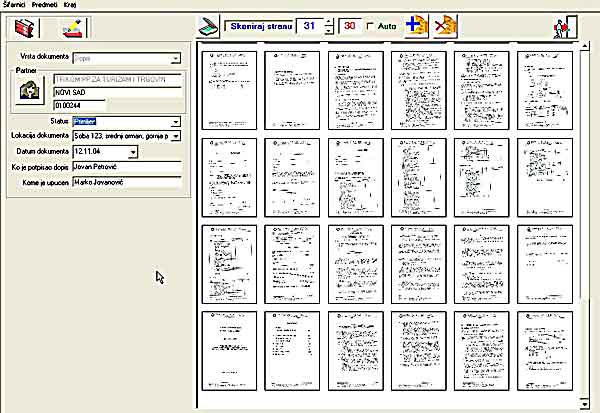
Task: Click the add page plus icon
Action: 416,26
